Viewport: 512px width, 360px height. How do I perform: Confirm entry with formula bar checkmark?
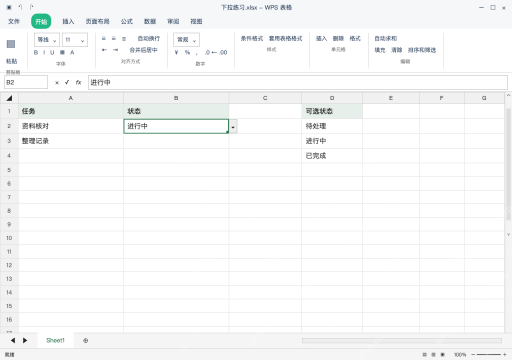pos(67,82)
